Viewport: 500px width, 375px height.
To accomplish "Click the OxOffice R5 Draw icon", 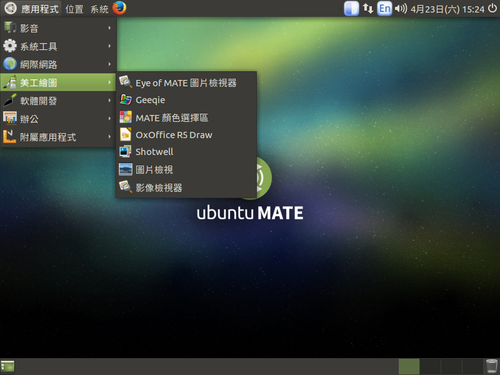I will (125, 134).
